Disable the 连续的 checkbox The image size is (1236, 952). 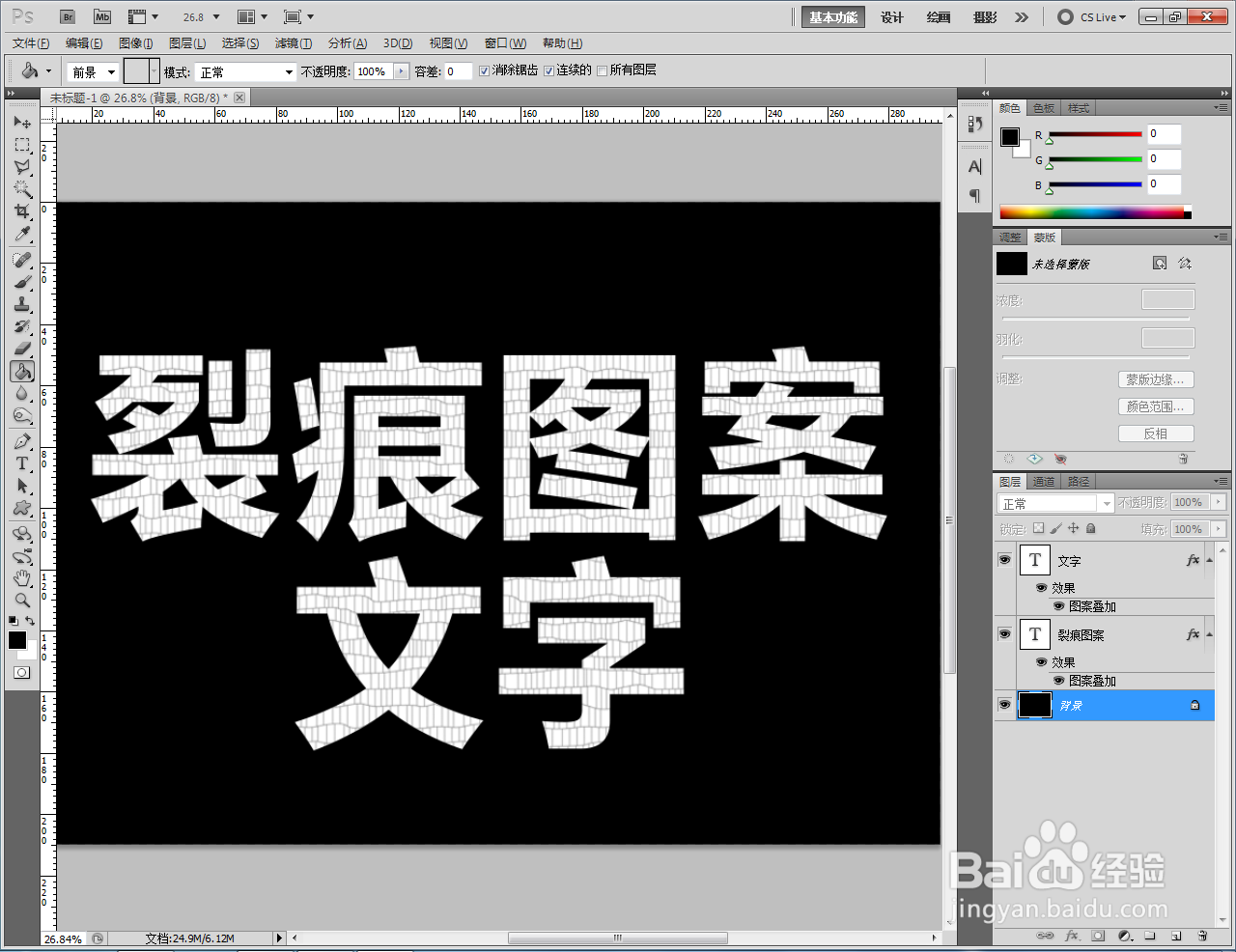pos(550,70)
